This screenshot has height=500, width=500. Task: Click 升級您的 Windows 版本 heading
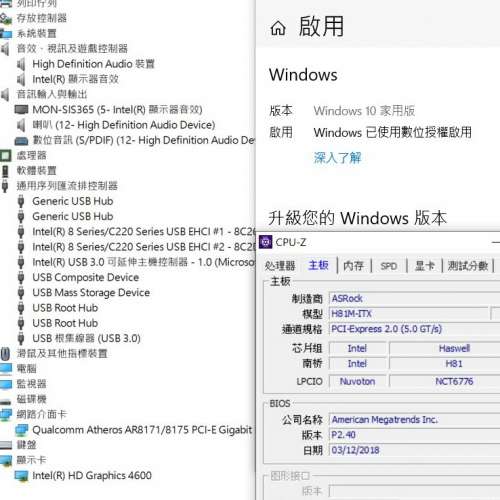click(x=357, y=218)
